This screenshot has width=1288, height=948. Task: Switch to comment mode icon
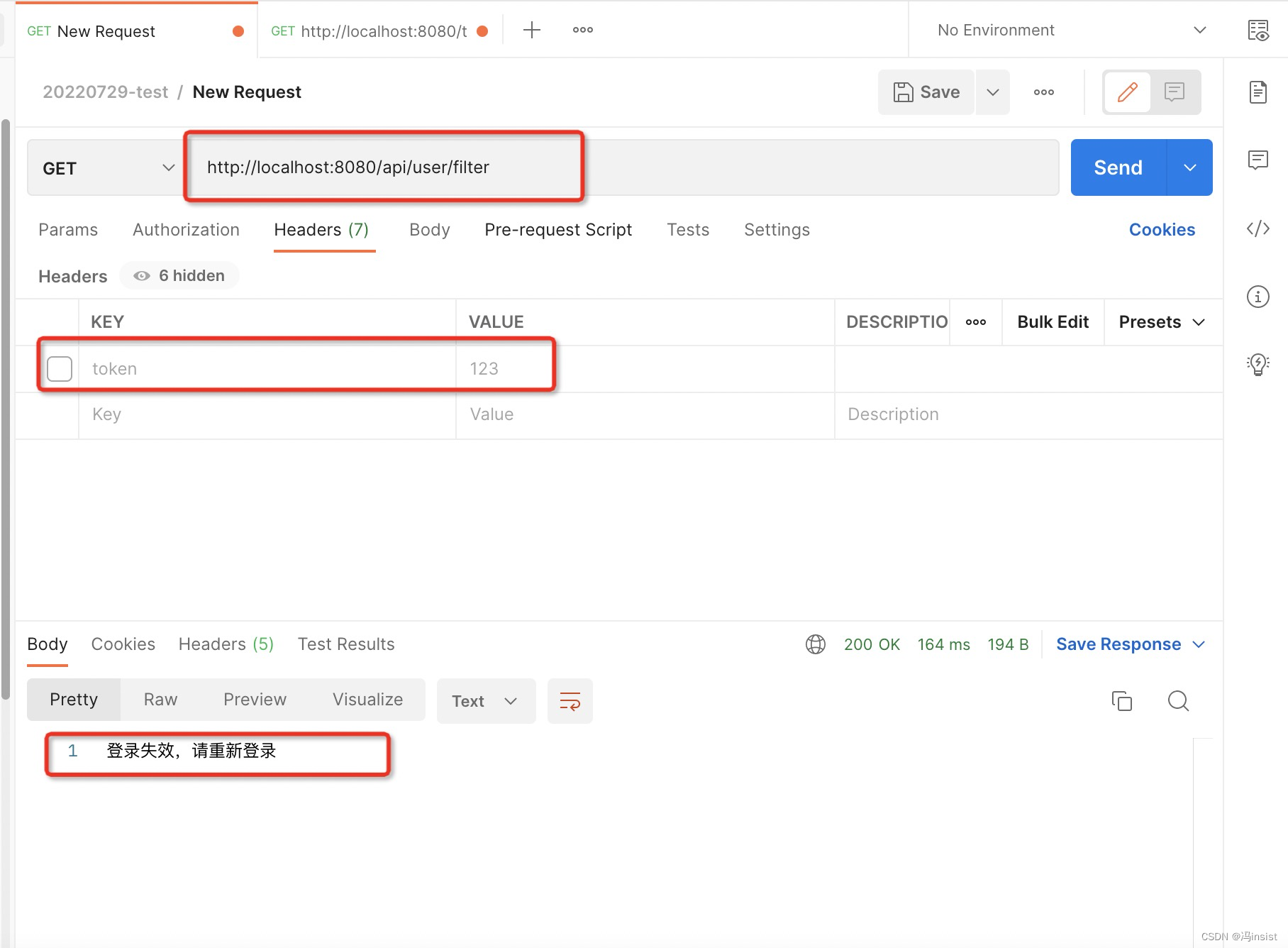coord(1175,92)
